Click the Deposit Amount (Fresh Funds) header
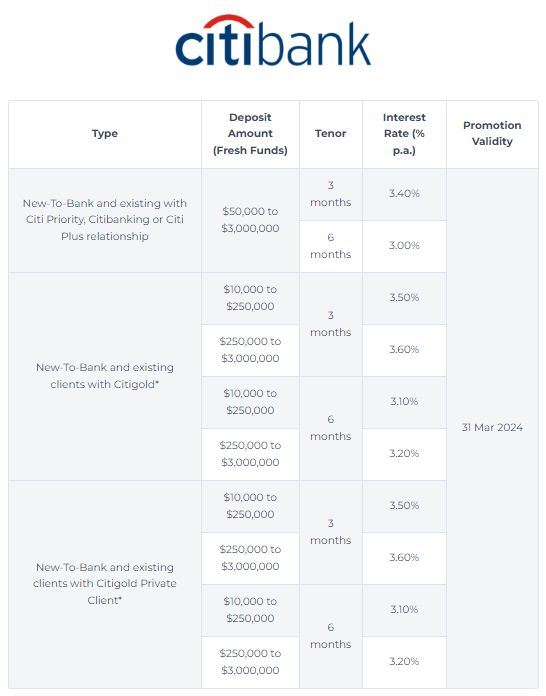 pos(250,134)
